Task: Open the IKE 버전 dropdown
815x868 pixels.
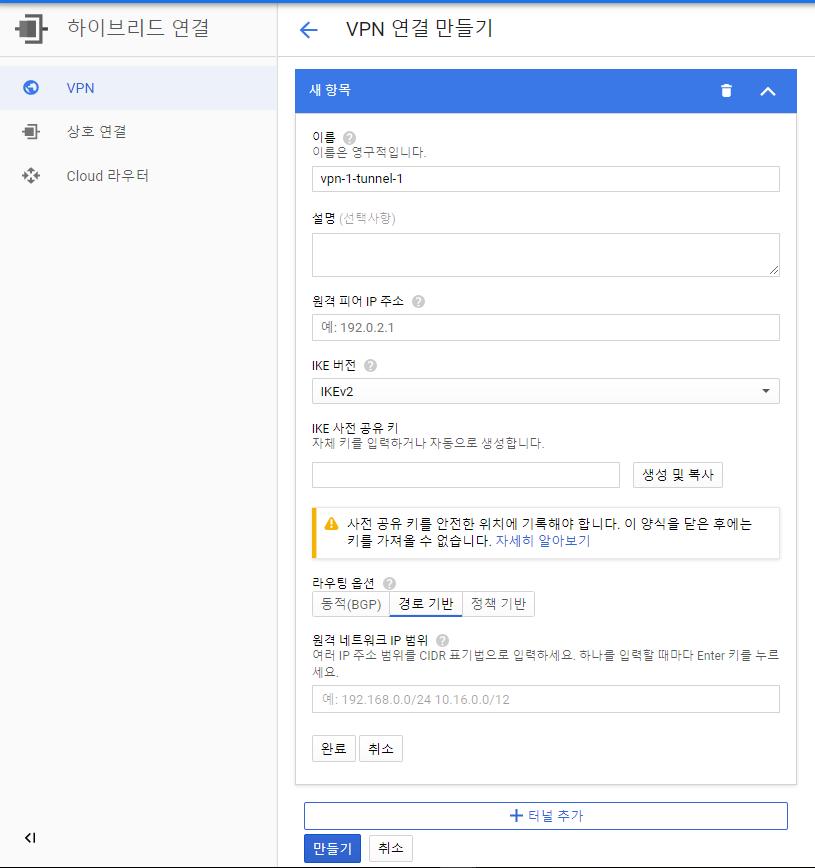Action: pyautogui.click(x=545, y=390)
